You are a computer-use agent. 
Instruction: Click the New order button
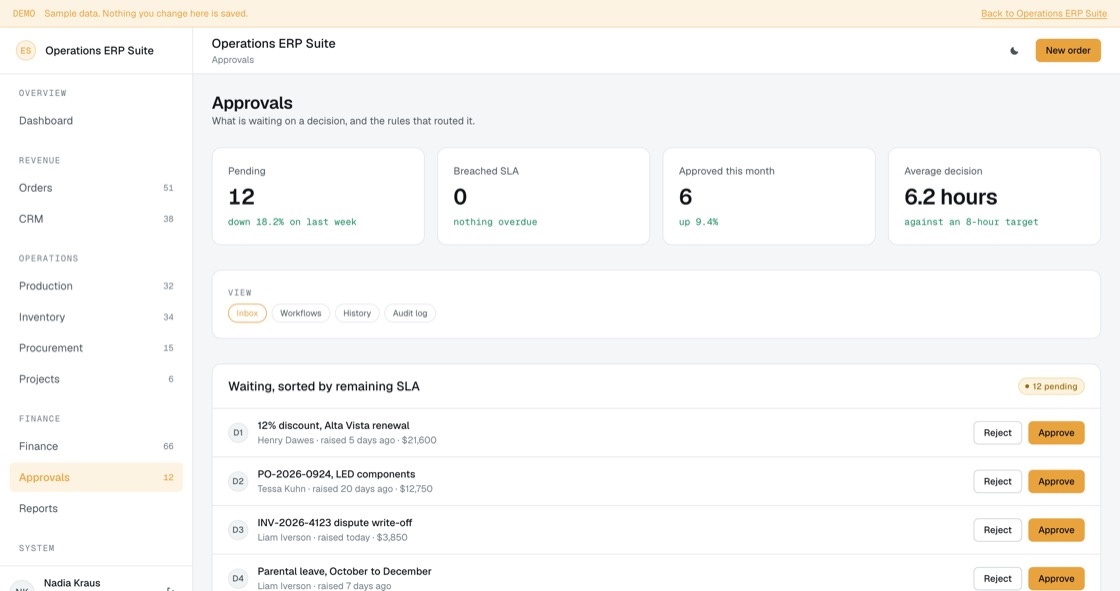(x=1068, y=51)
